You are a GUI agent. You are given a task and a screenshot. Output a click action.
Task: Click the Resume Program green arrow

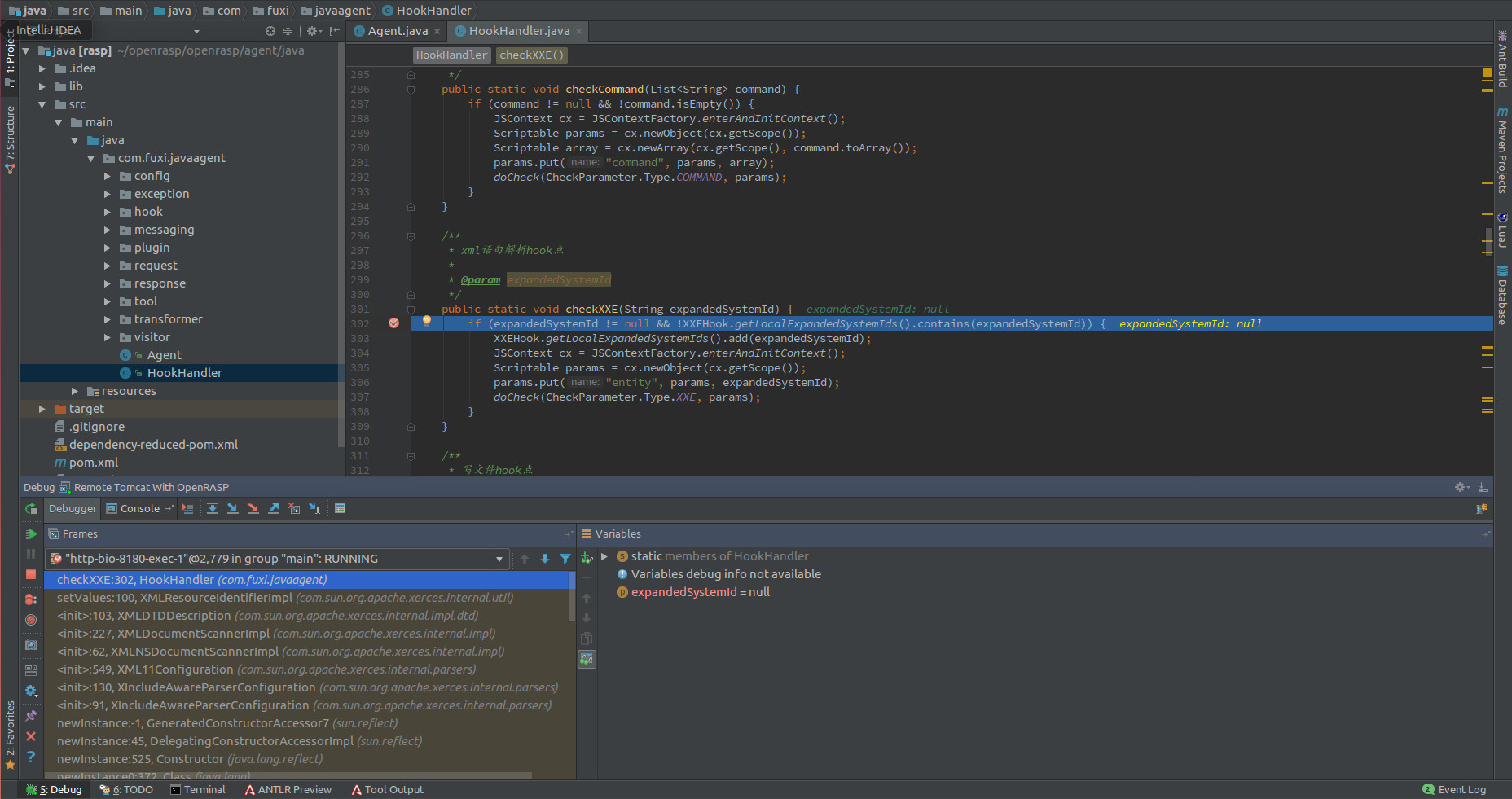point(31,534)
